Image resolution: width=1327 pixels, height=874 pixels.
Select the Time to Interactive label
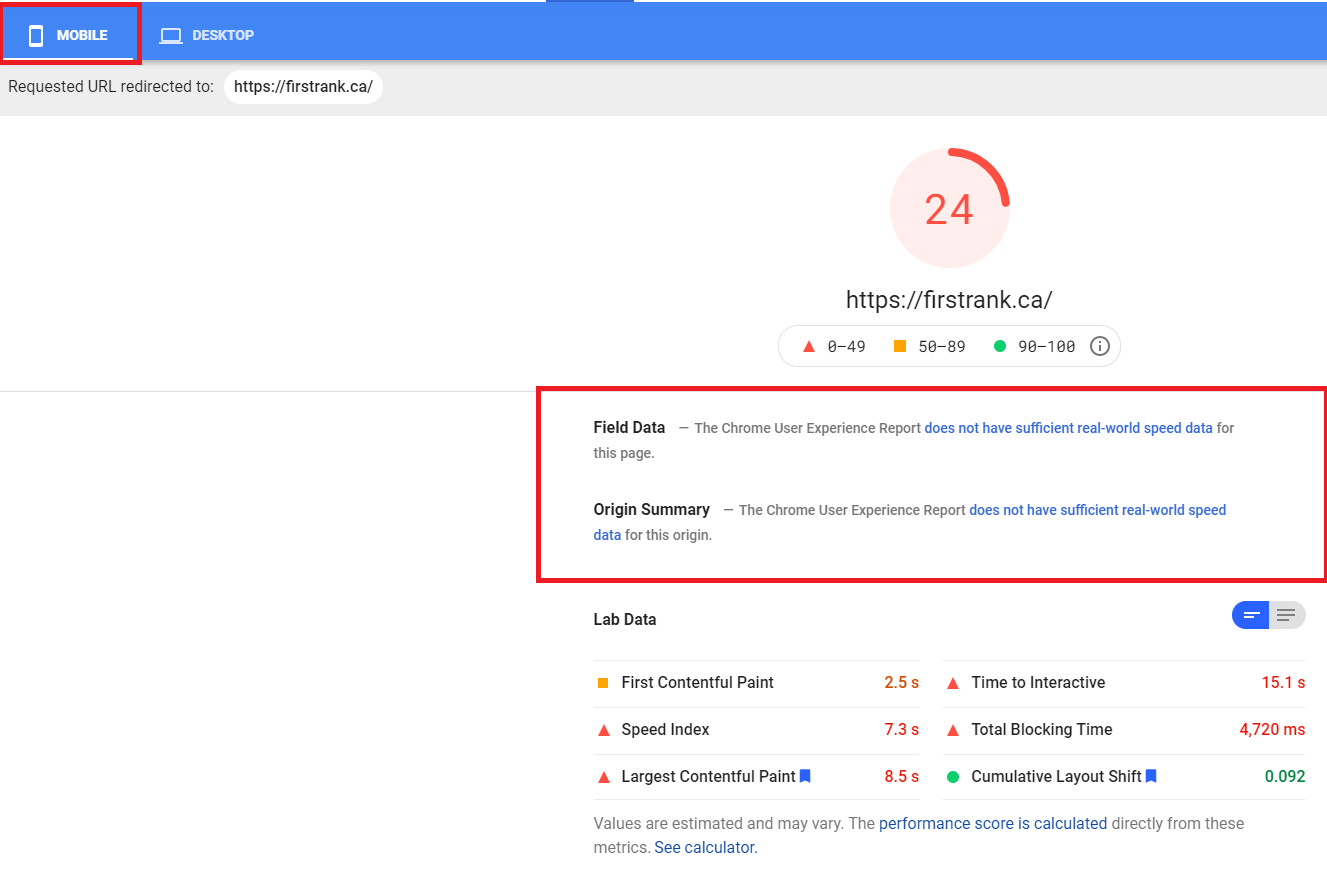[x=1038, y=683]
